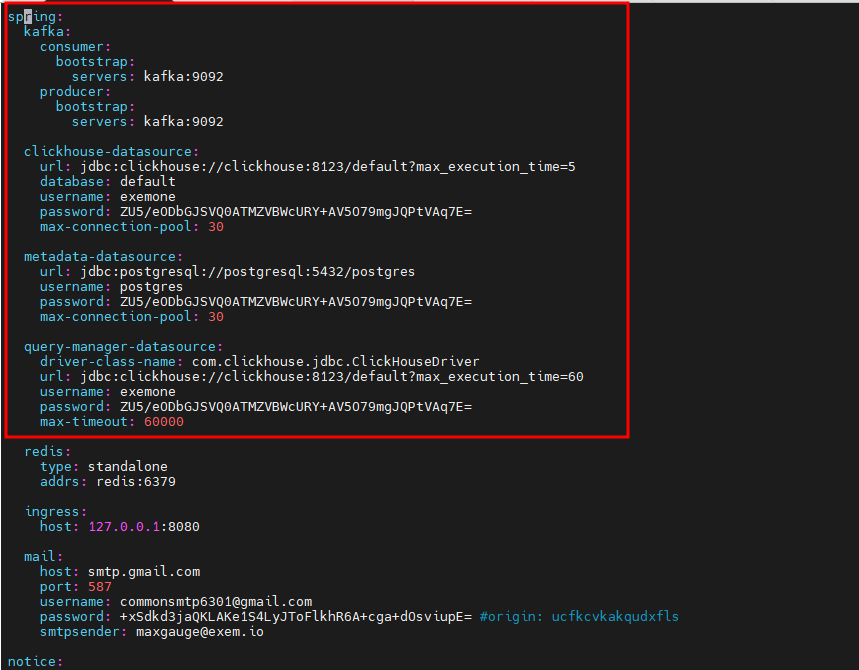859x670 pixels.
Task: Click the JDBC url ending in max_execution_time=5
Action: click(x=327, y=167)
